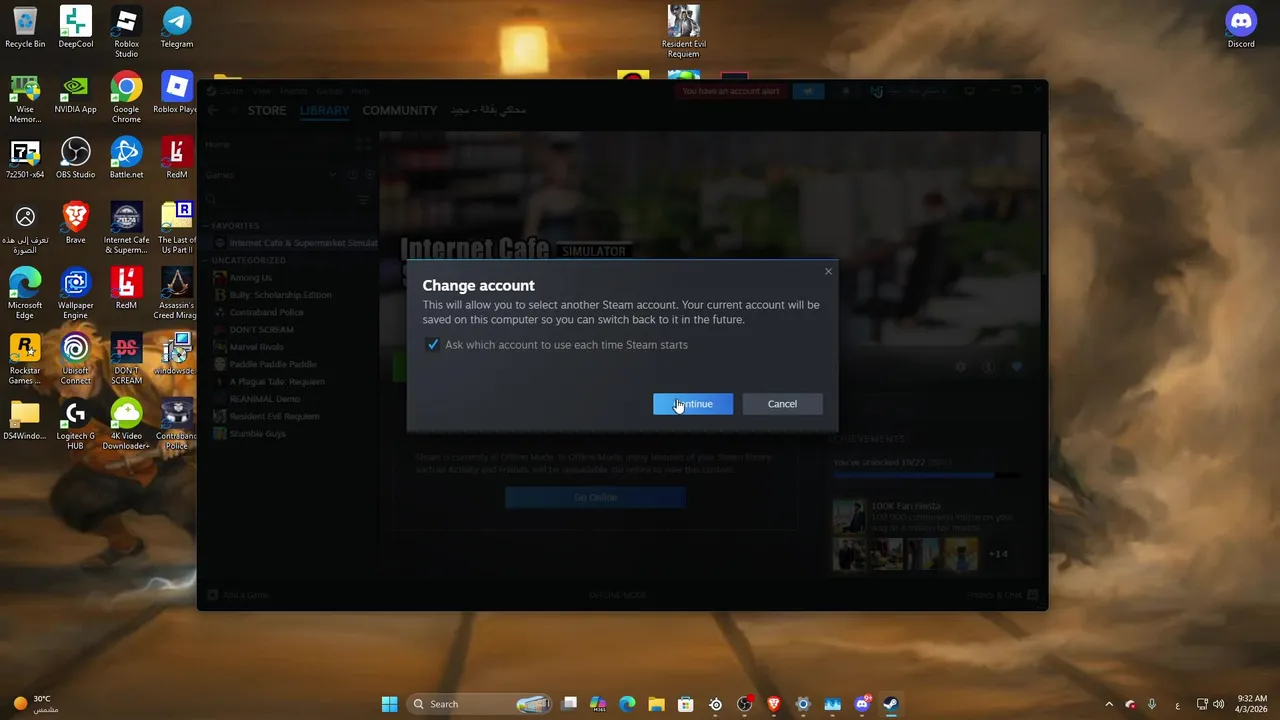This screenshot has height=720, width=1280.
Task: Launch DeepCool from the desktop
Action: [x=76, y=27]
